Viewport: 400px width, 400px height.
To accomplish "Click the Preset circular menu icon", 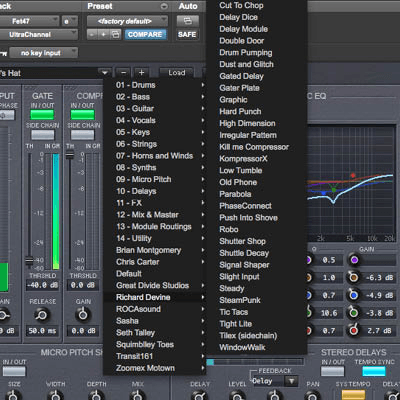I will coord(164,6).
